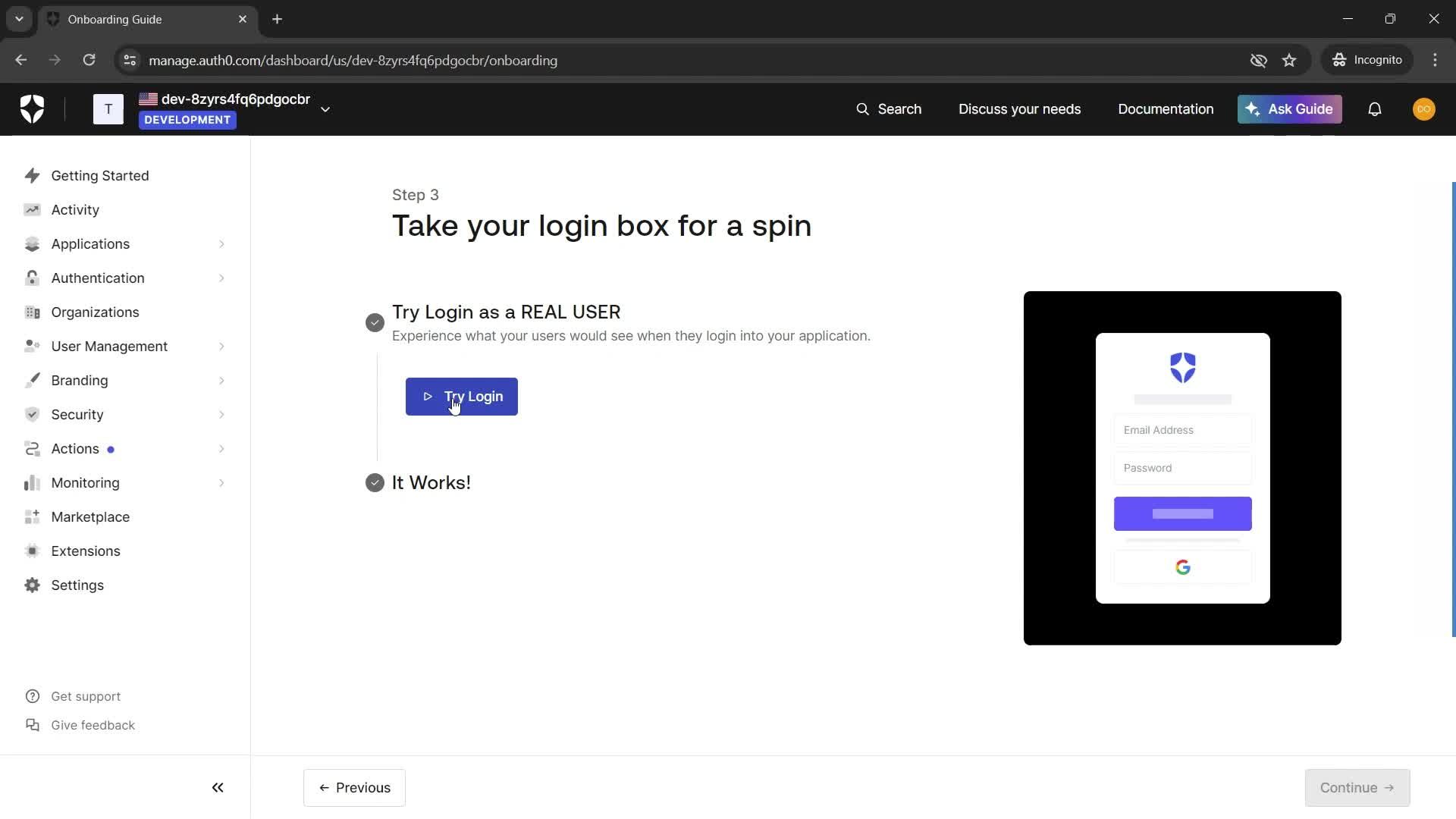Click the Give feedback chat icon
The width and height of the screenshot is (1456, 819).
point(33,725)
